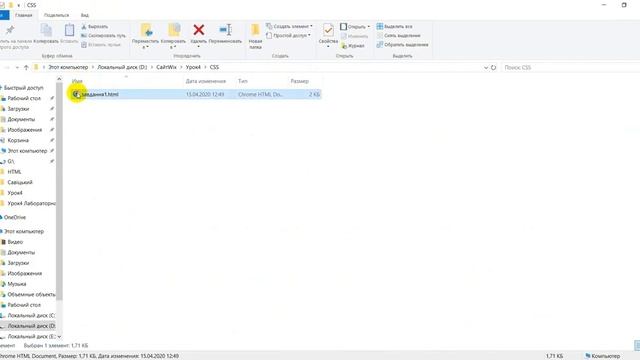Viewport: 640px width, 360px height.
Task: Click the Переименовать icon
Action: point(225,30)
